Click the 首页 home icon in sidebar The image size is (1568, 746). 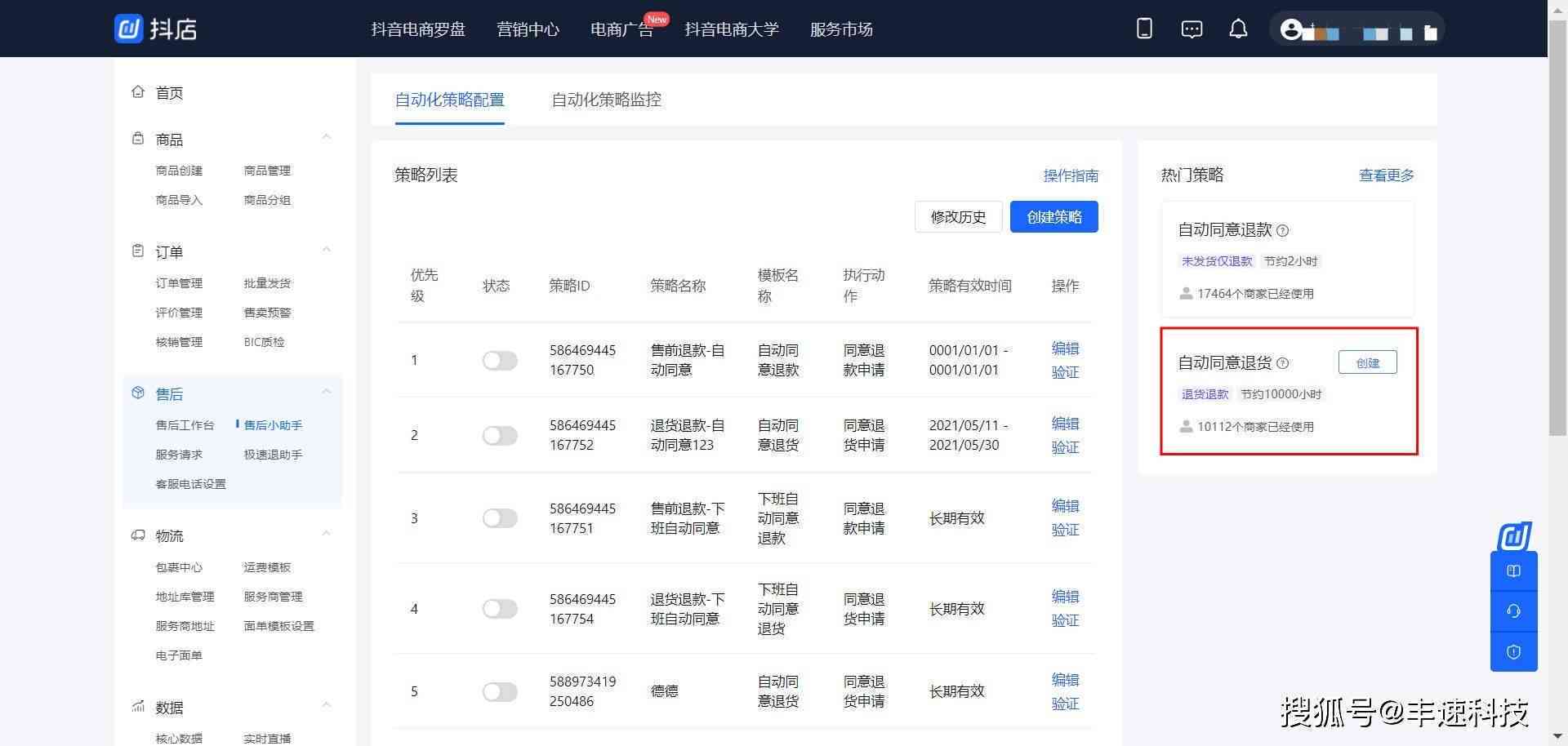click(x=138, y=91)
